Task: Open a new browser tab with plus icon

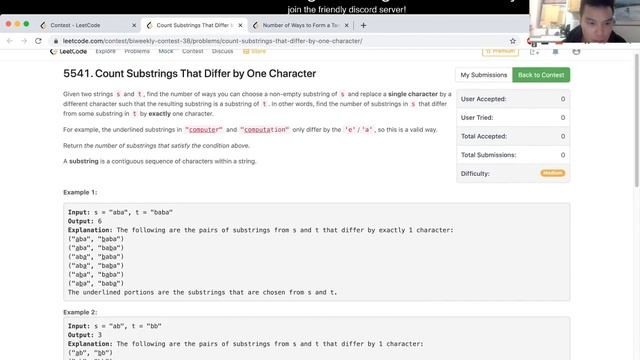Action: click(363, 25)
